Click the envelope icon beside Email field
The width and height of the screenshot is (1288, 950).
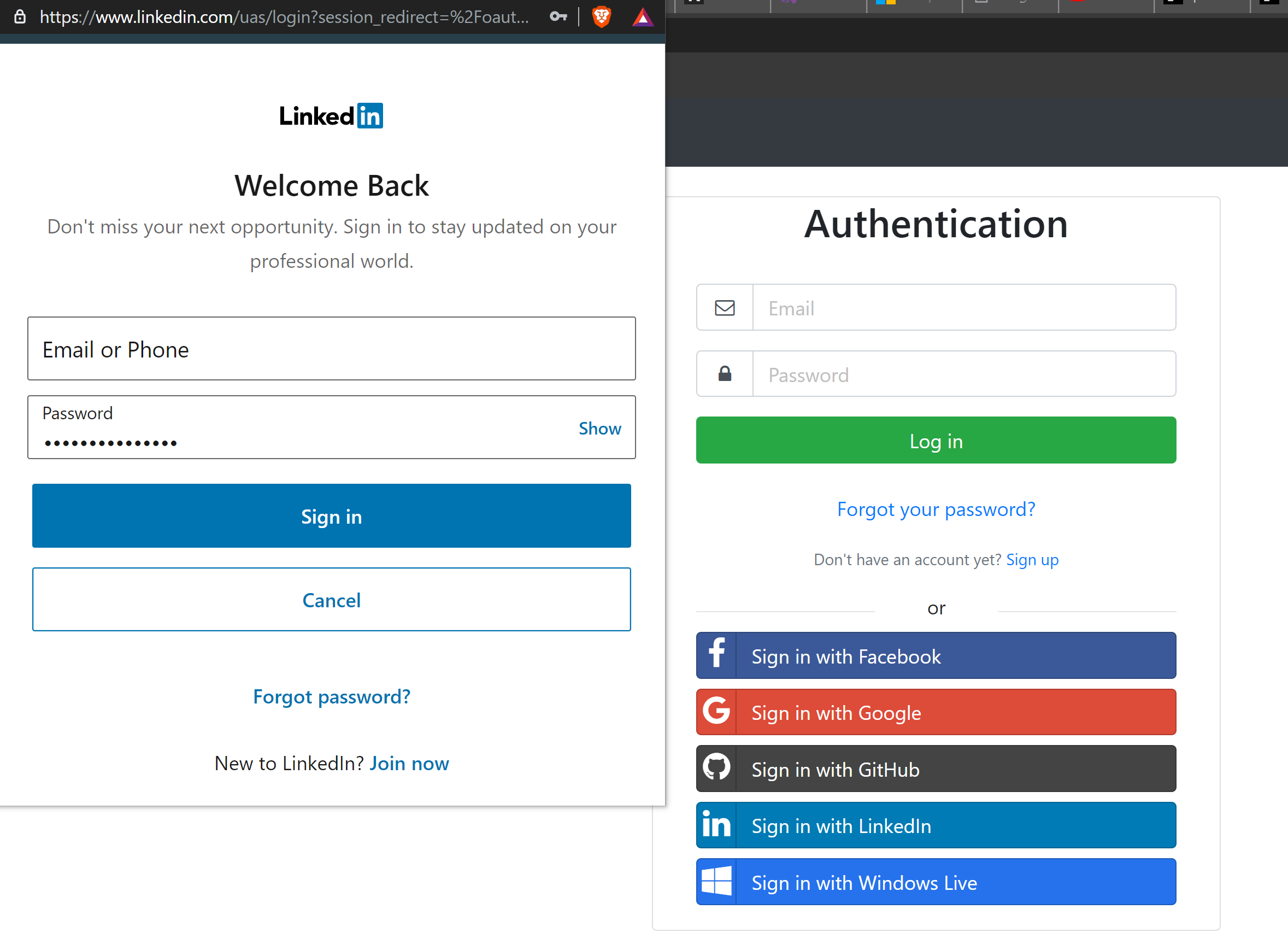(724, 308)
